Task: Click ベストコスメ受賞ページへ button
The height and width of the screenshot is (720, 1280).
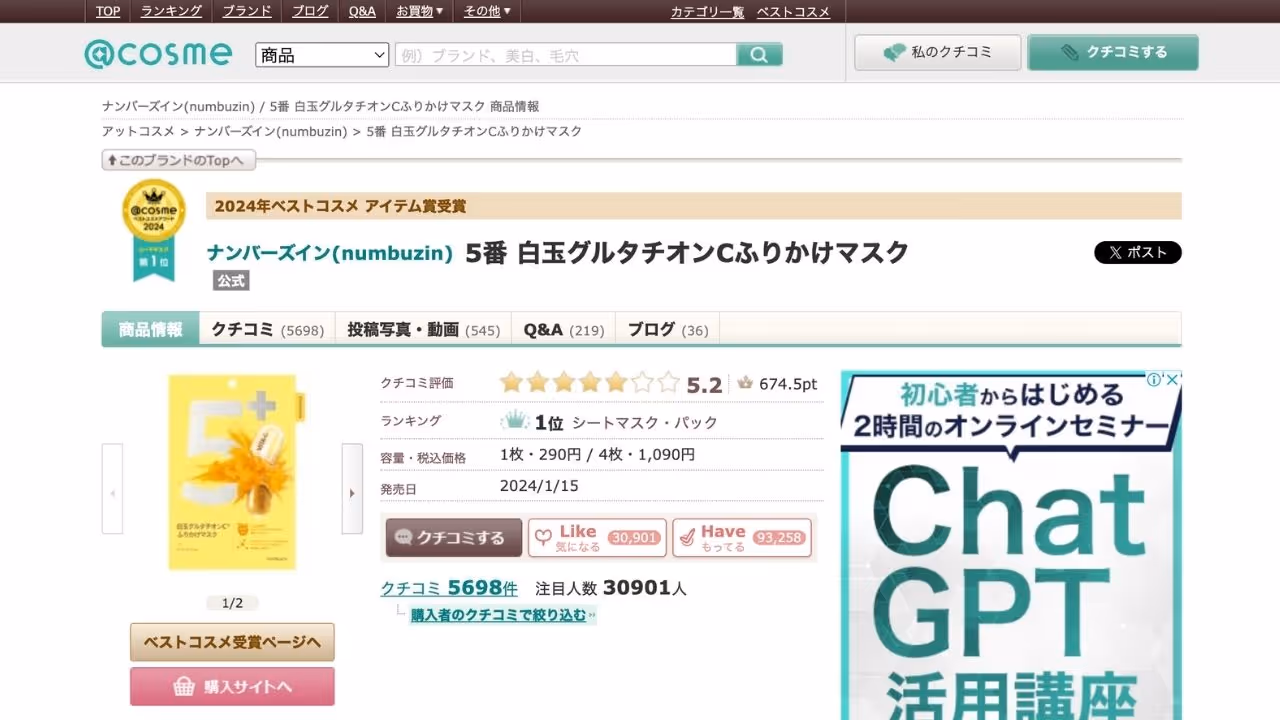Action: (x=232, y=642)
